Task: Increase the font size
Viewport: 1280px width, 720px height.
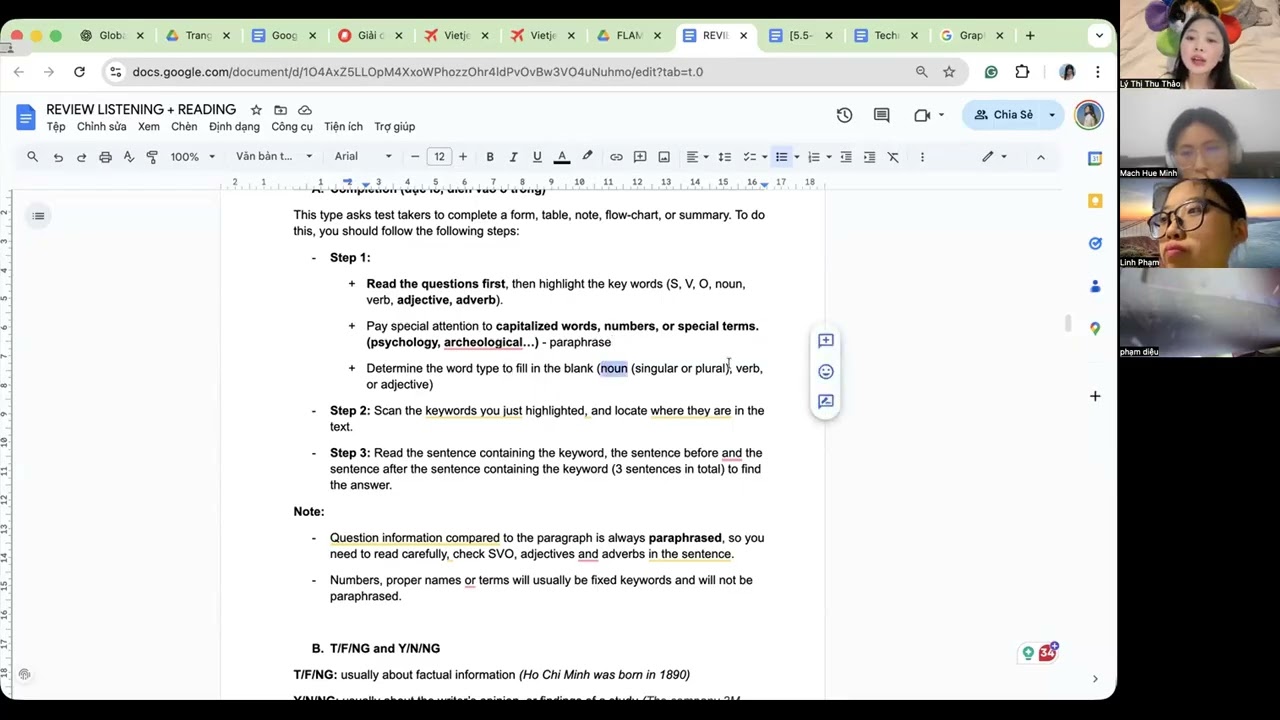Action: [463, 157]
